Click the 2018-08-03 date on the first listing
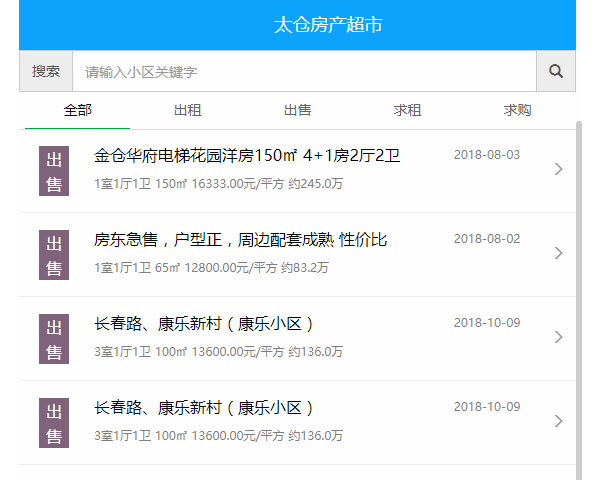The image size is (600, 480). coord(487,155)
